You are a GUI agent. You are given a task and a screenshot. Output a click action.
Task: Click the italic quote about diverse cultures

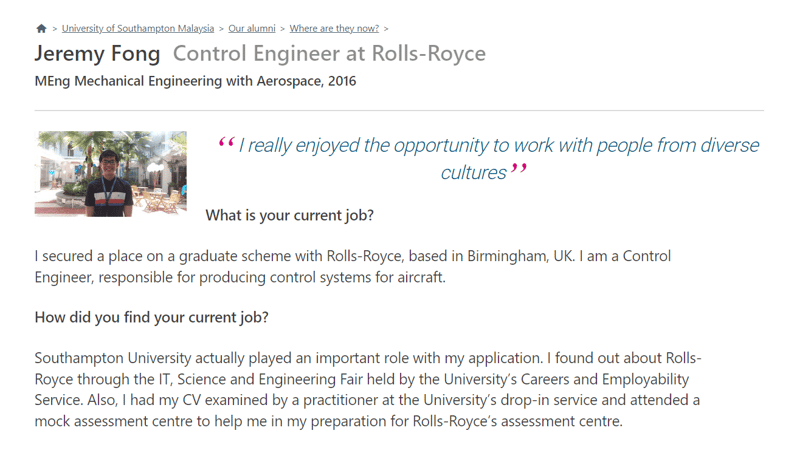(x=489, y=159)
